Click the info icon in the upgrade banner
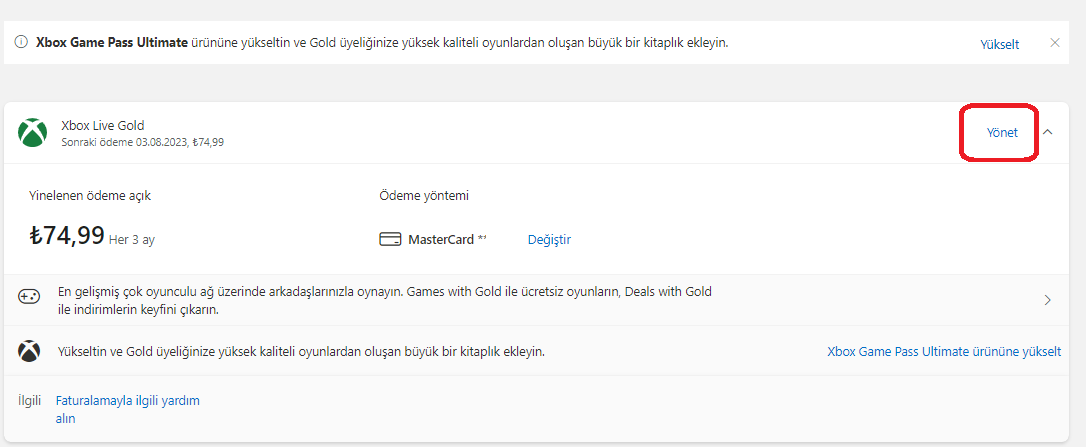 coord(21,43)
